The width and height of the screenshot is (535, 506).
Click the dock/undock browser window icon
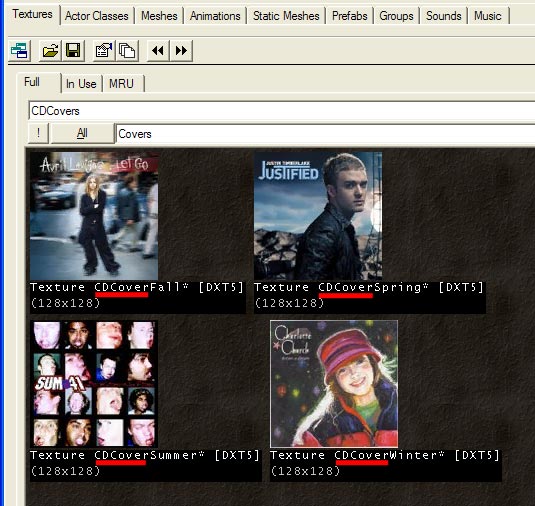point(19,51)
